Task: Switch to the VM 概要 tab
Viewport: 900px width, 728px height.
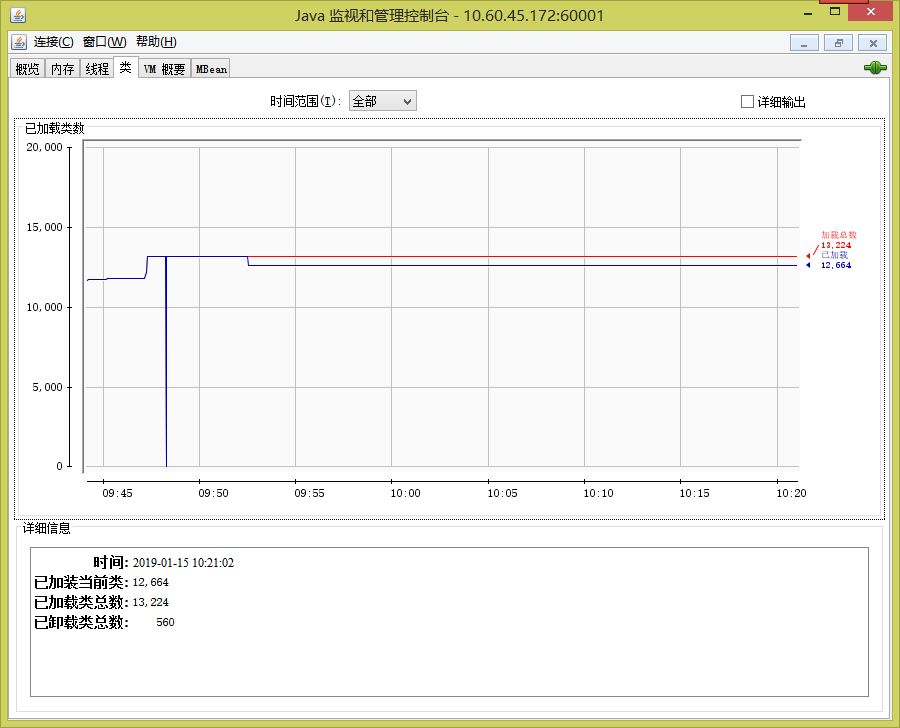Action: point(164,69)
